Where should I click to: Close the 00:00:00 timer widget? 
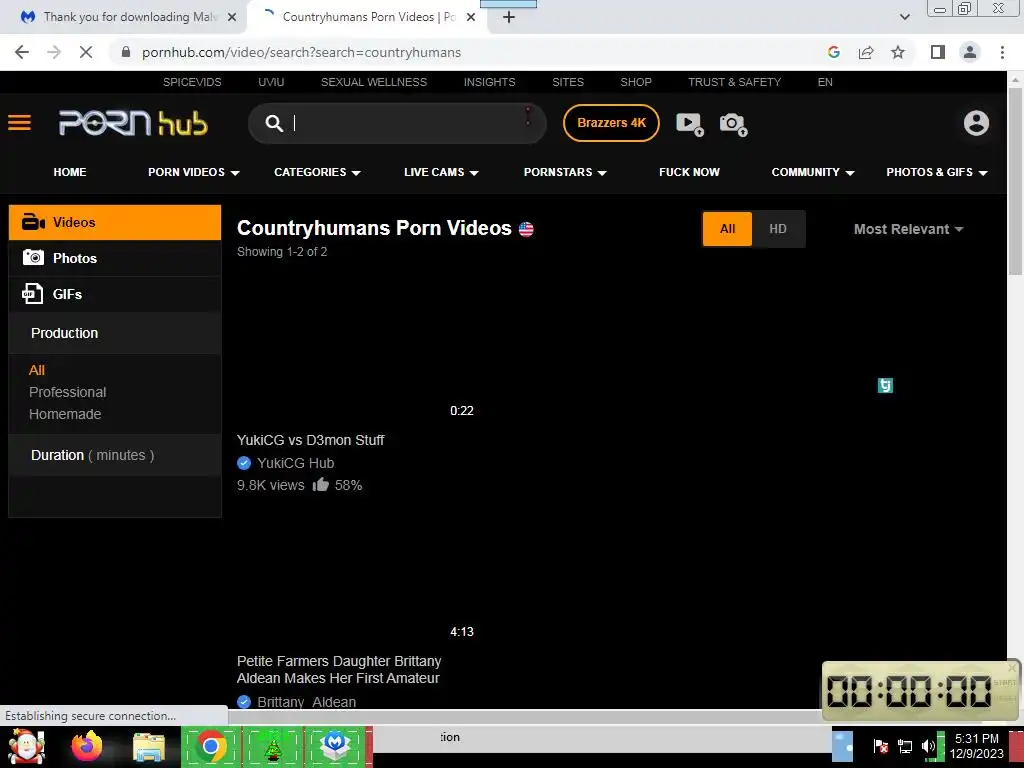coord(1012,667)
